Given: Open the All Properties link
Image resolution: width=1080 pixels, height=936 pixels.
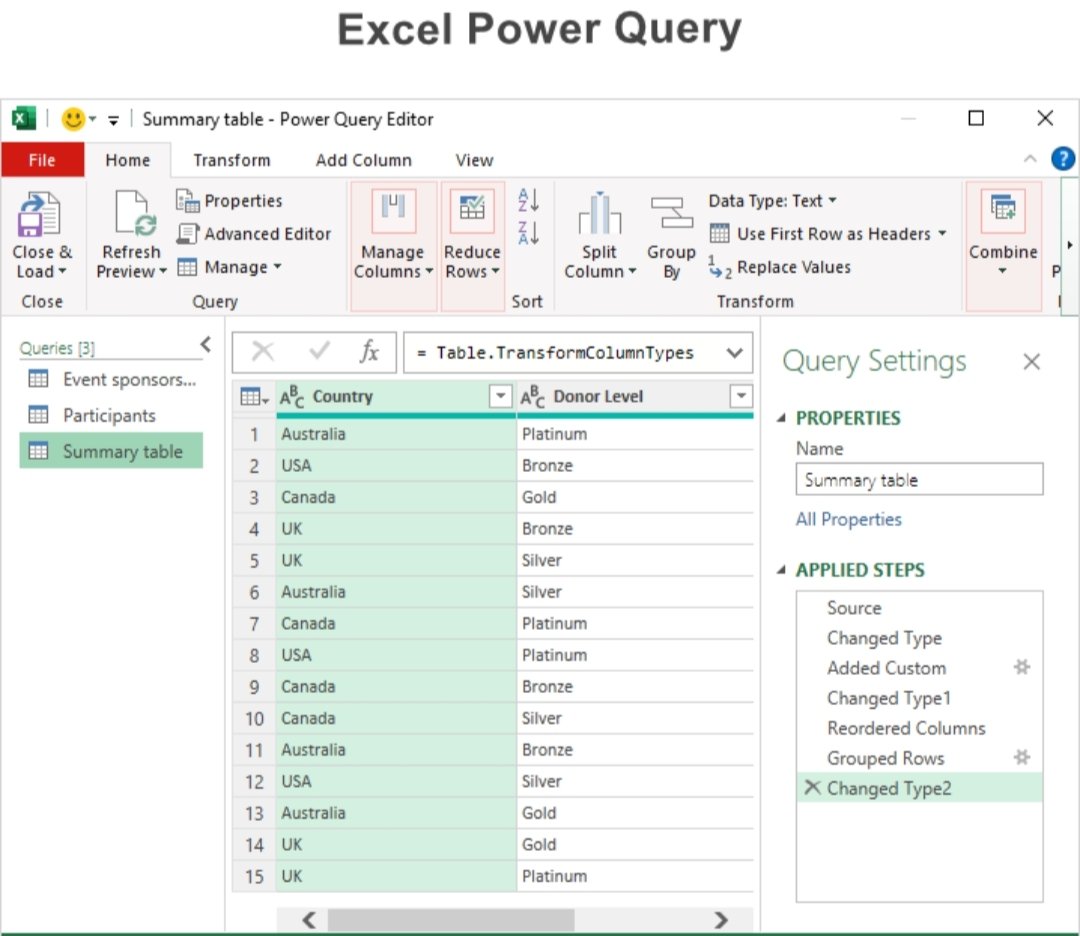Looking at the screenshot, I should (848, 519).
